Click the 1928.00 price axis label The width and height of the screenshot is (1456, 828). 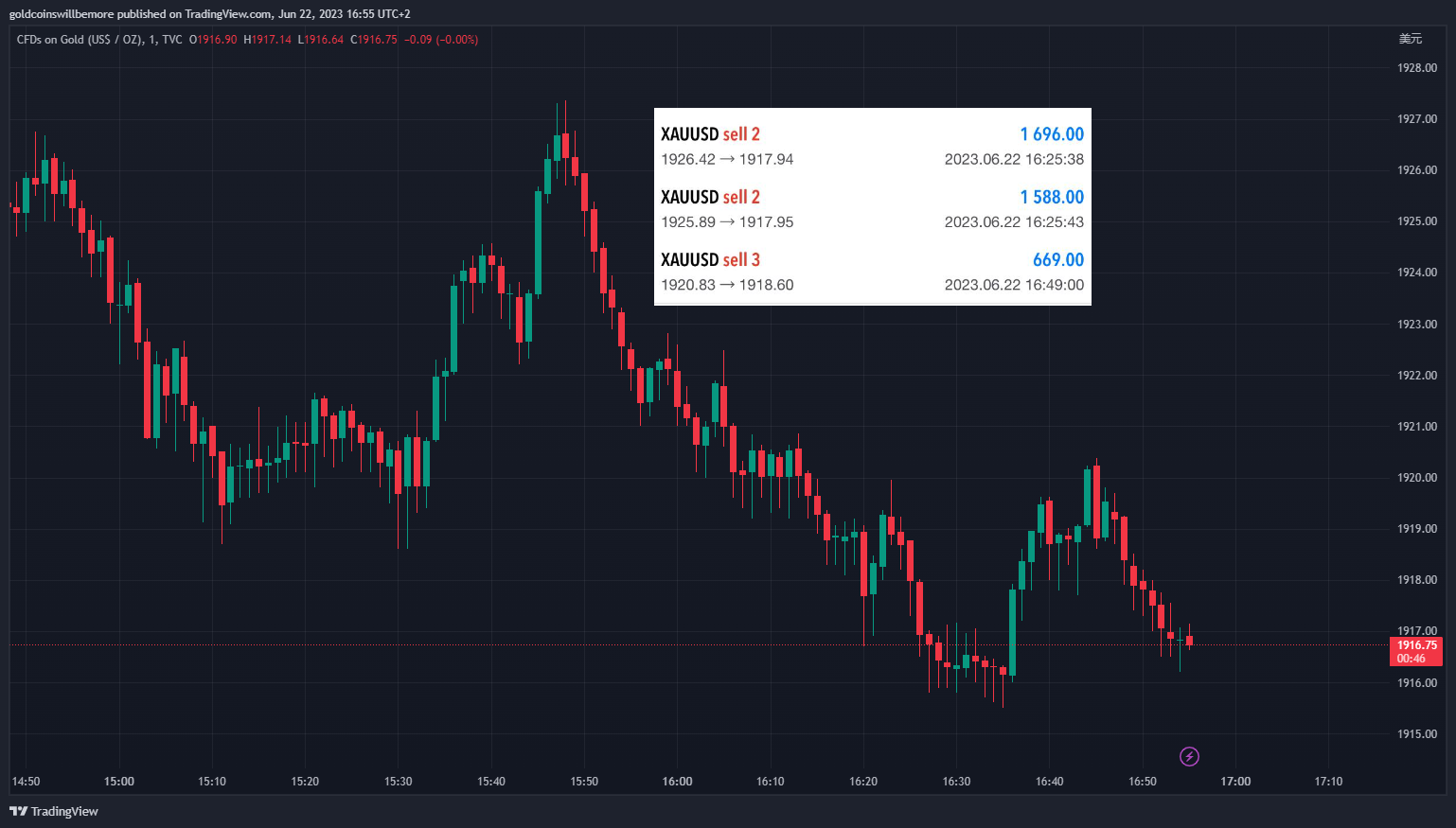click(1417, 67)
